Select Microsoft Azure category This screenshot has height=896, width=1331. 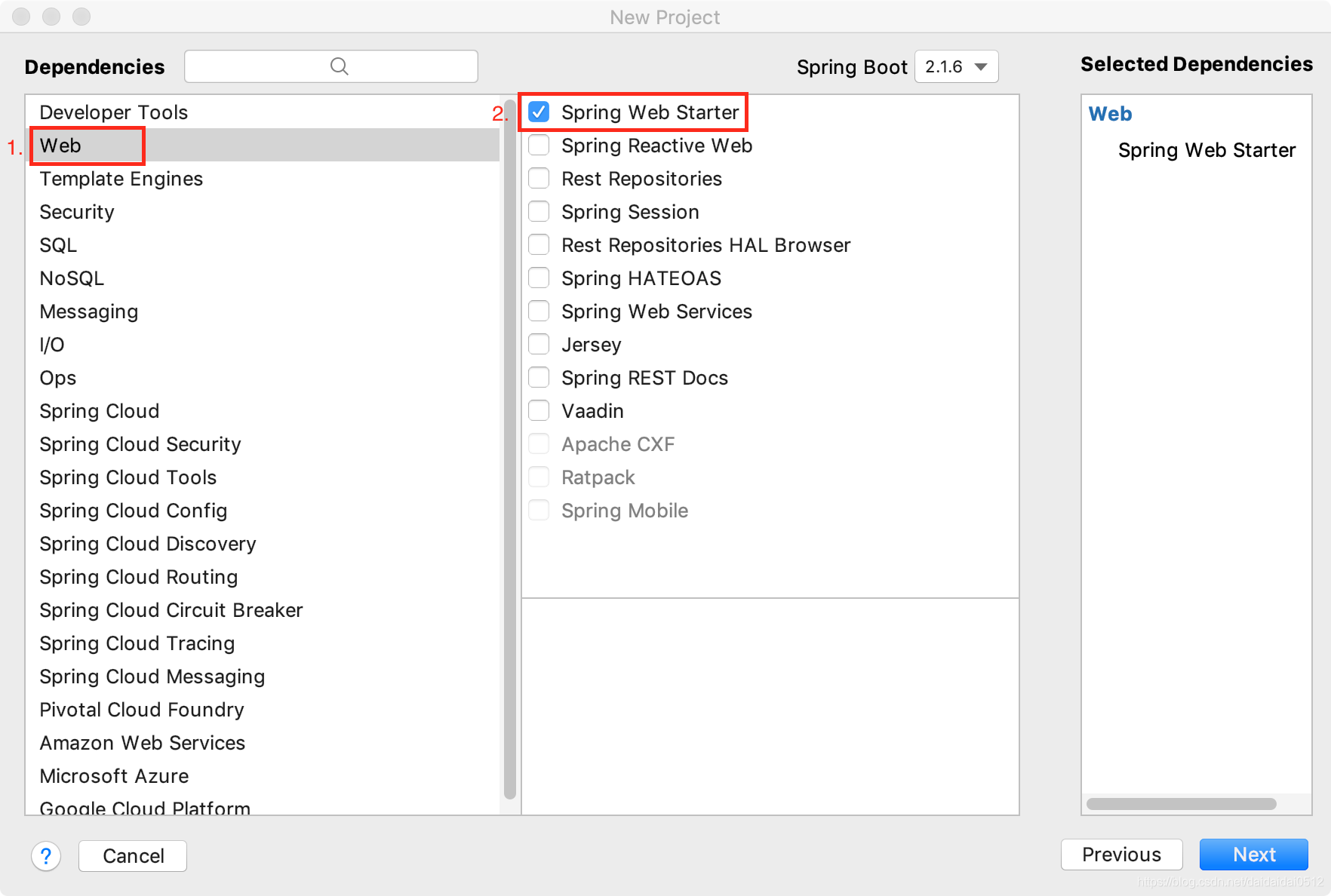point(263,776)
